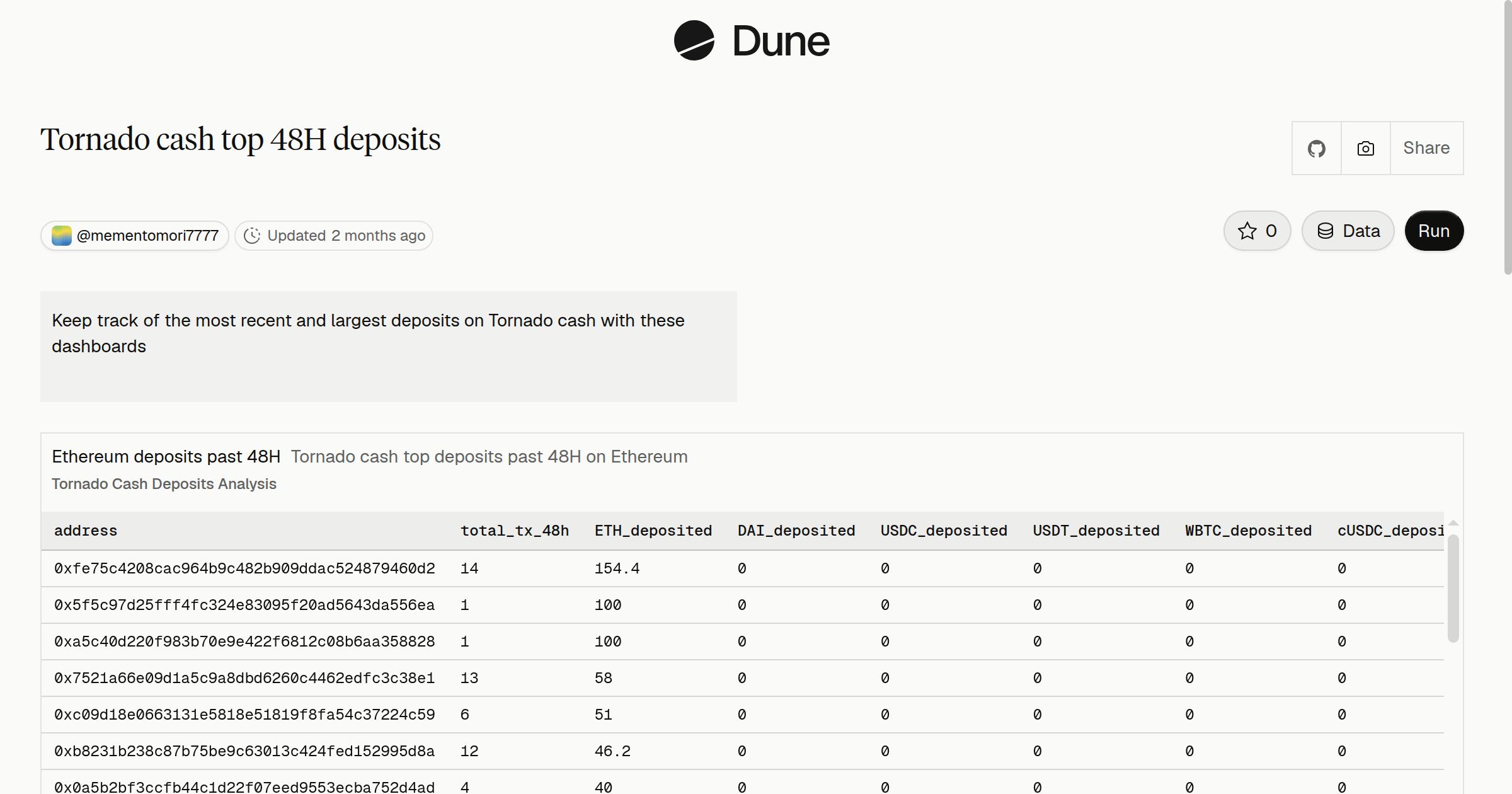Click the camera screenshot icon
Screen dimensions: 1512x794
point(1366,148)
